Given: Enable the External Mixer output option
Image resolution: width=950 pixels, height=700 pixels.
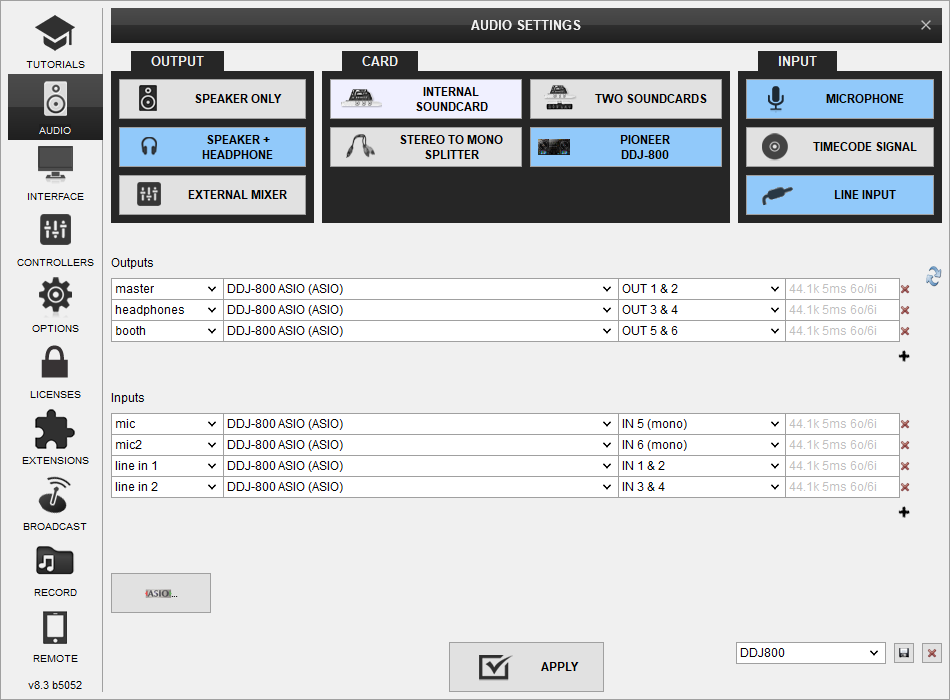Looking at the screenshot, I should (x=212, y=195).
